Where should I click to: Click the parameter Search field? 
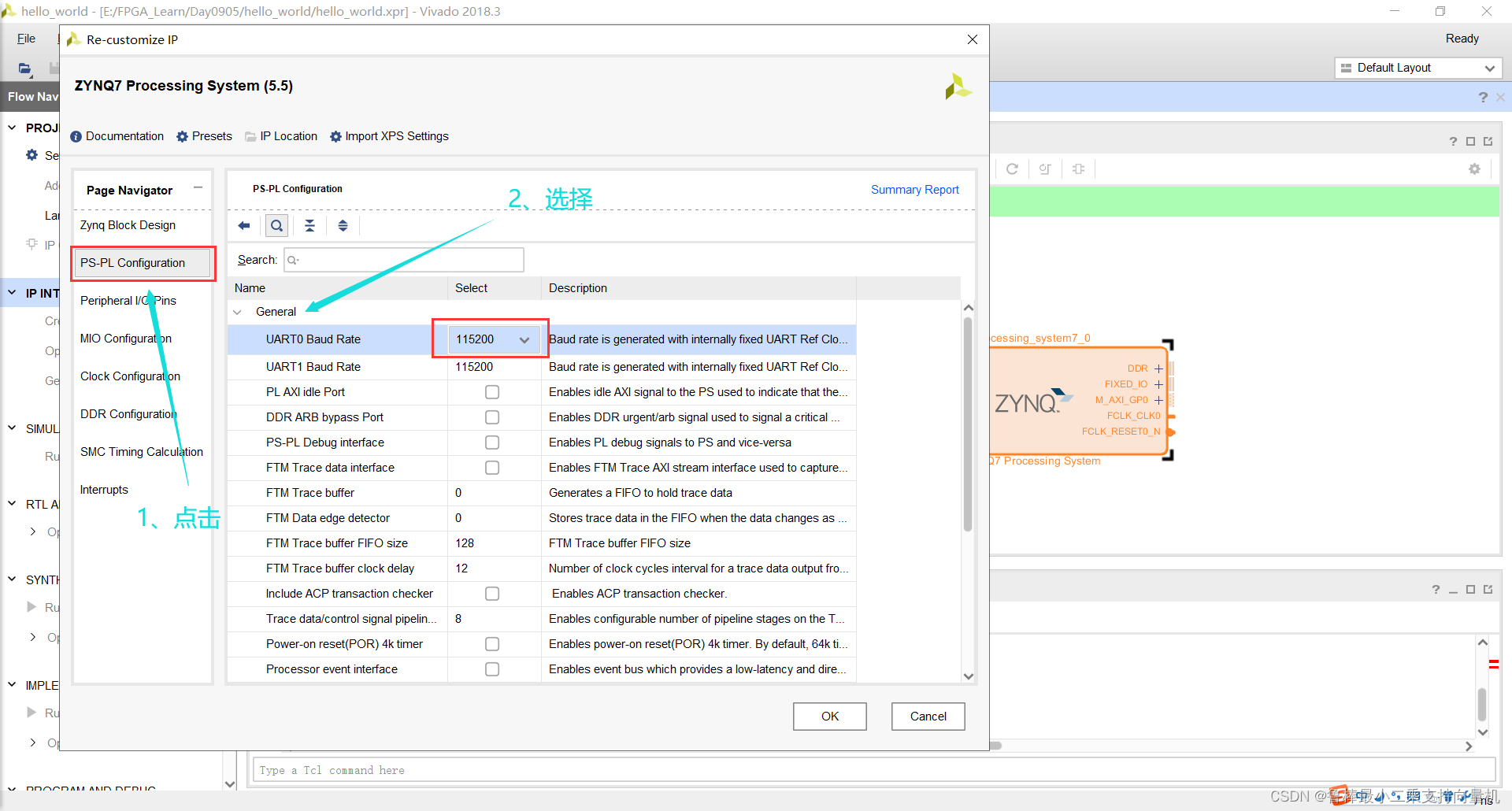(403, 260)
